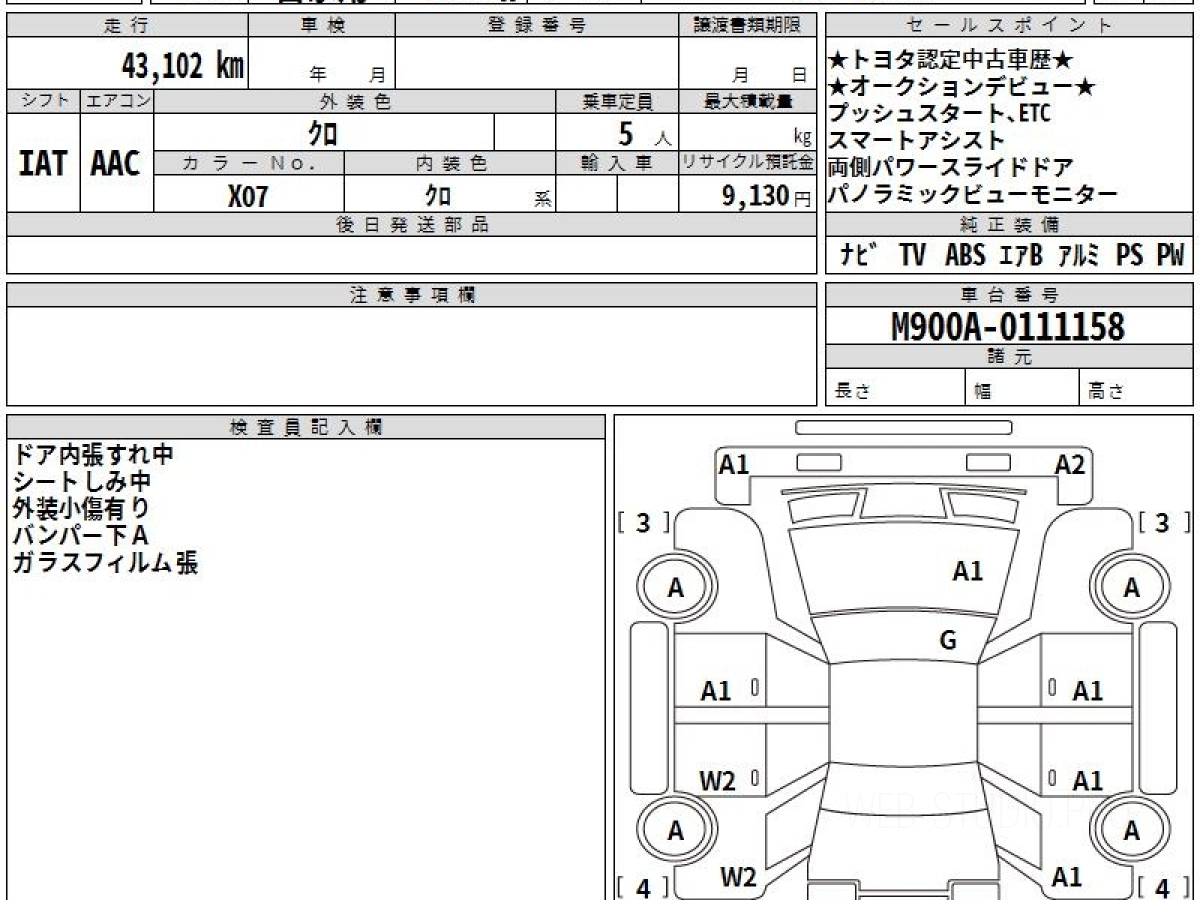Screen dimensions: 1200x900
Task: Select inspector note ガラスフィルム張
Action: tap(105, 562)
